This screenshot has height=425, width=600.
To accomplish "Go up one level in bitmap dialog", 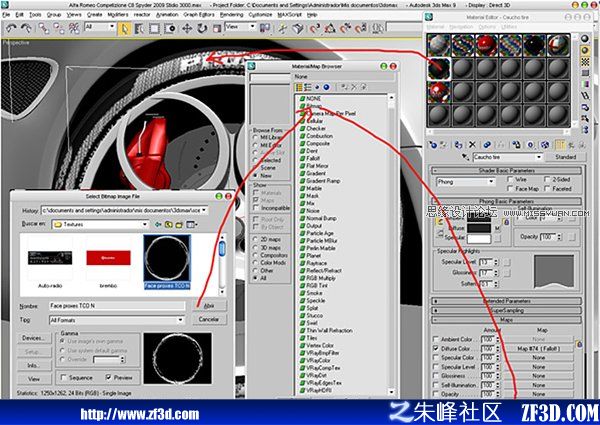I will click(169, 224).
